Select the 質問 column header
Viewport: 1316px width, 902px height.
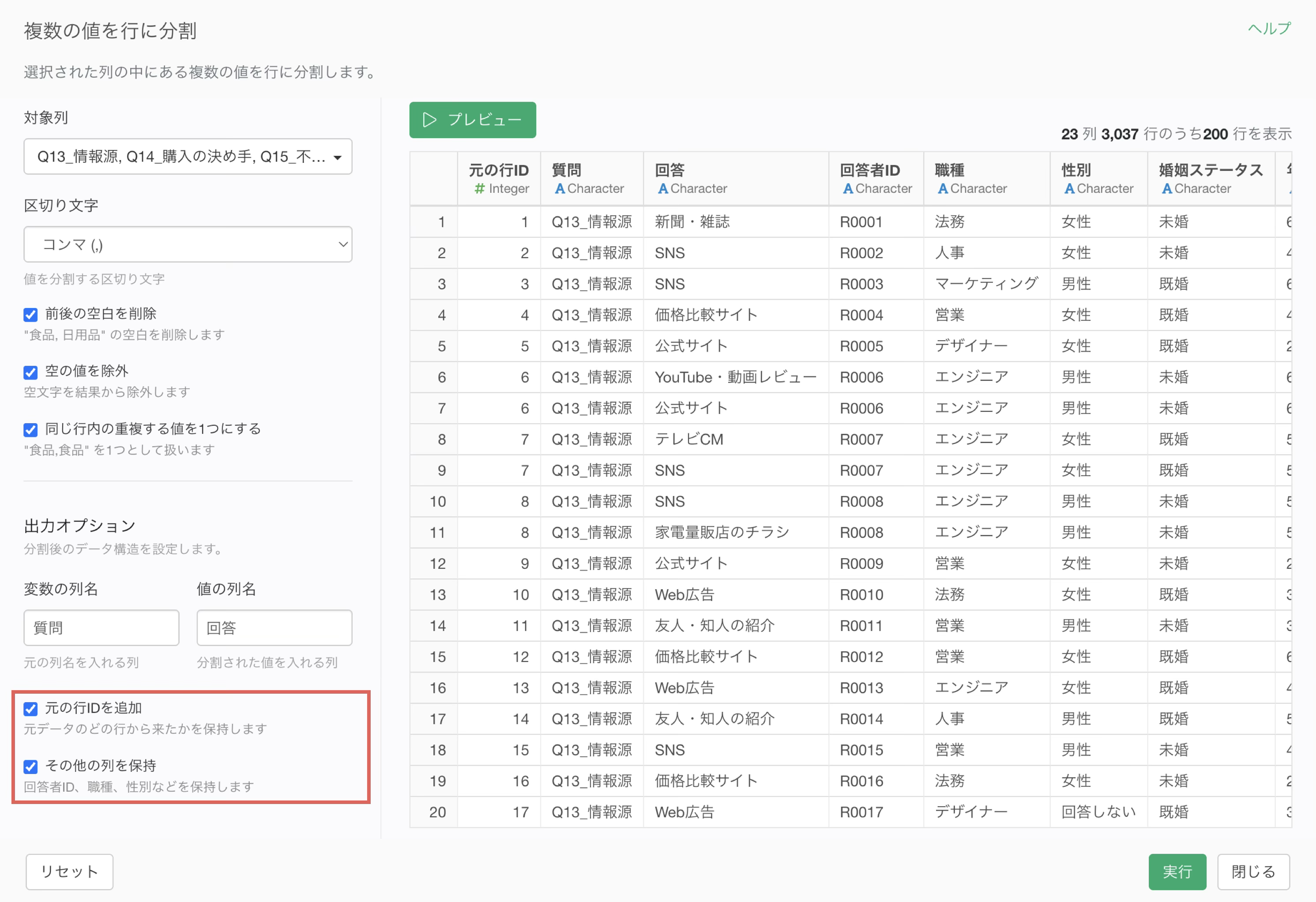pos(592,178)
